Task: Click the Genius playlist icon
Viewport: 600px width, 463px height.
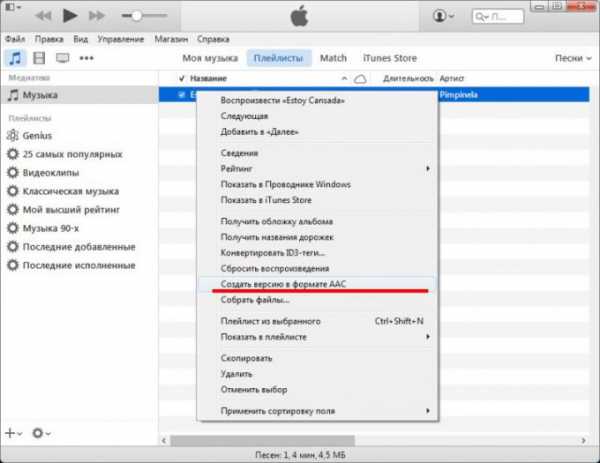Action: click(x=13, y=135)
